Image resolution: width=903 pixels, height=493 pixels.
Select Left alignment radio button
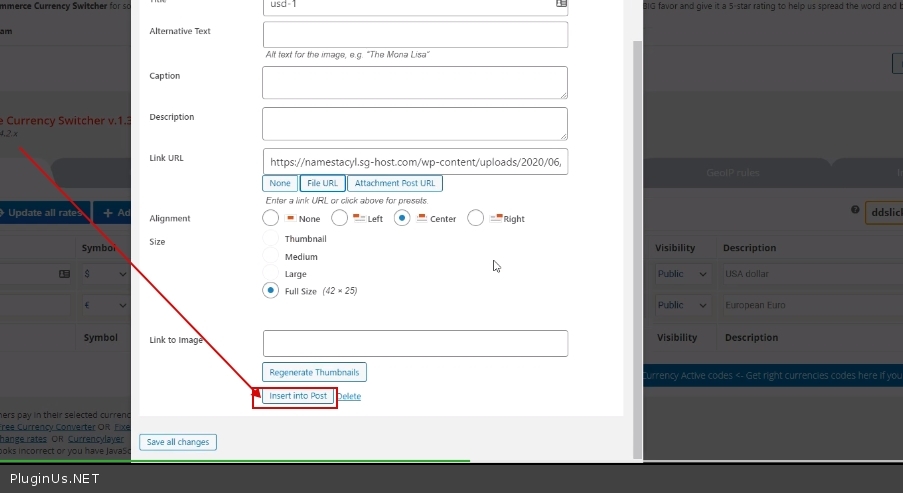(x=340, y=218)
